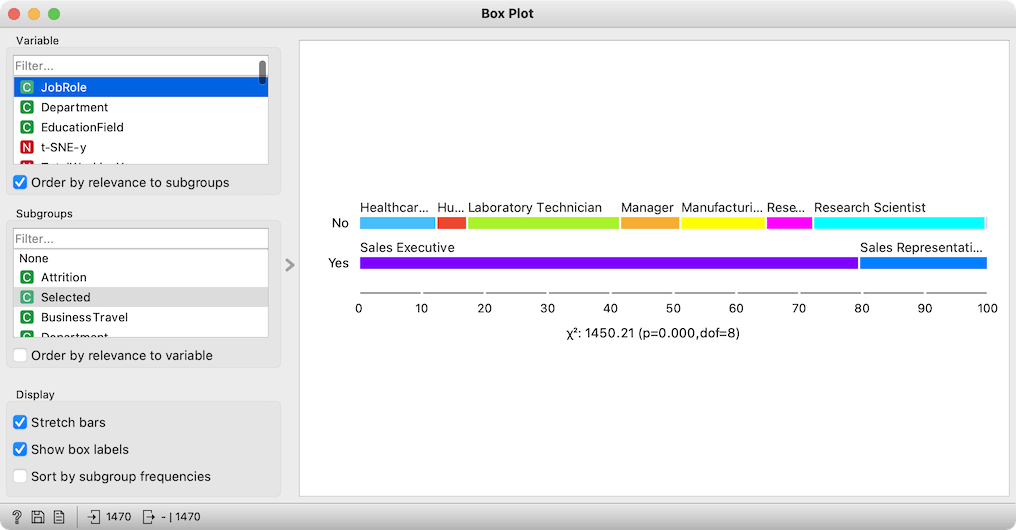The image size is (1016, 530).
Task: Click the categorical icon beside EducationField
Action: point(27,127)
